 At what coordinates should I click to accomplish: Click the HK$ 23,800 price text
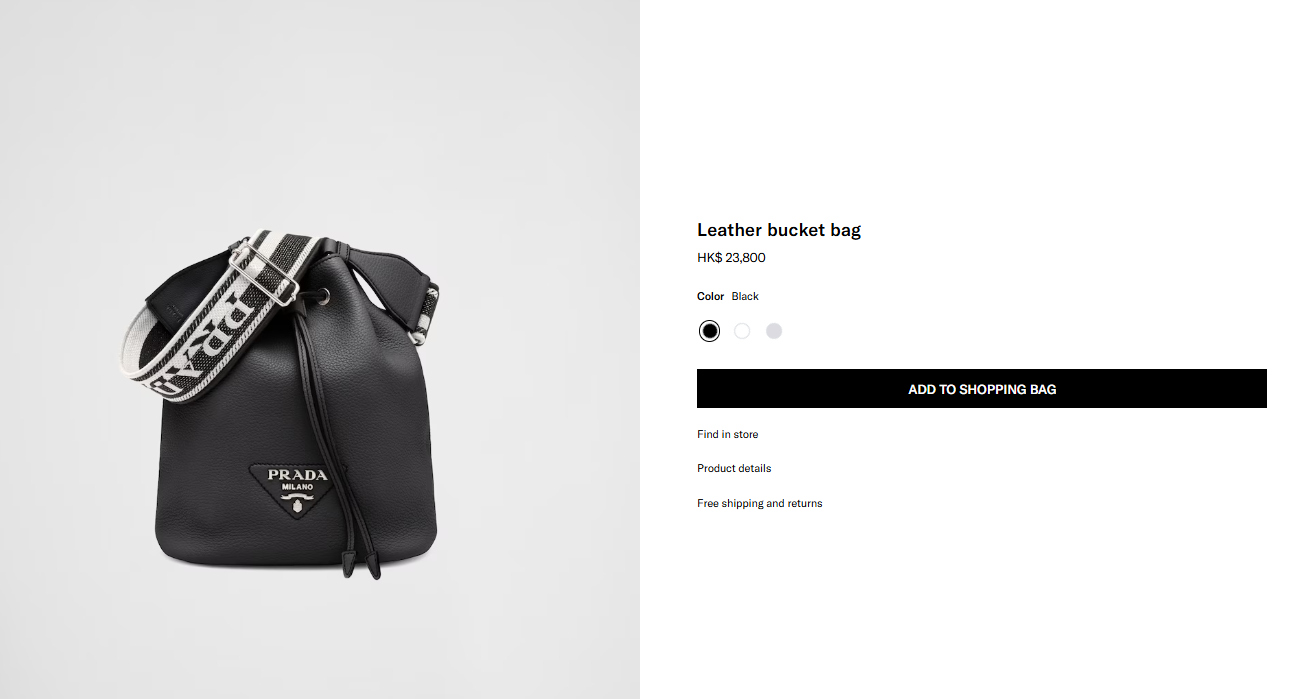731,258
